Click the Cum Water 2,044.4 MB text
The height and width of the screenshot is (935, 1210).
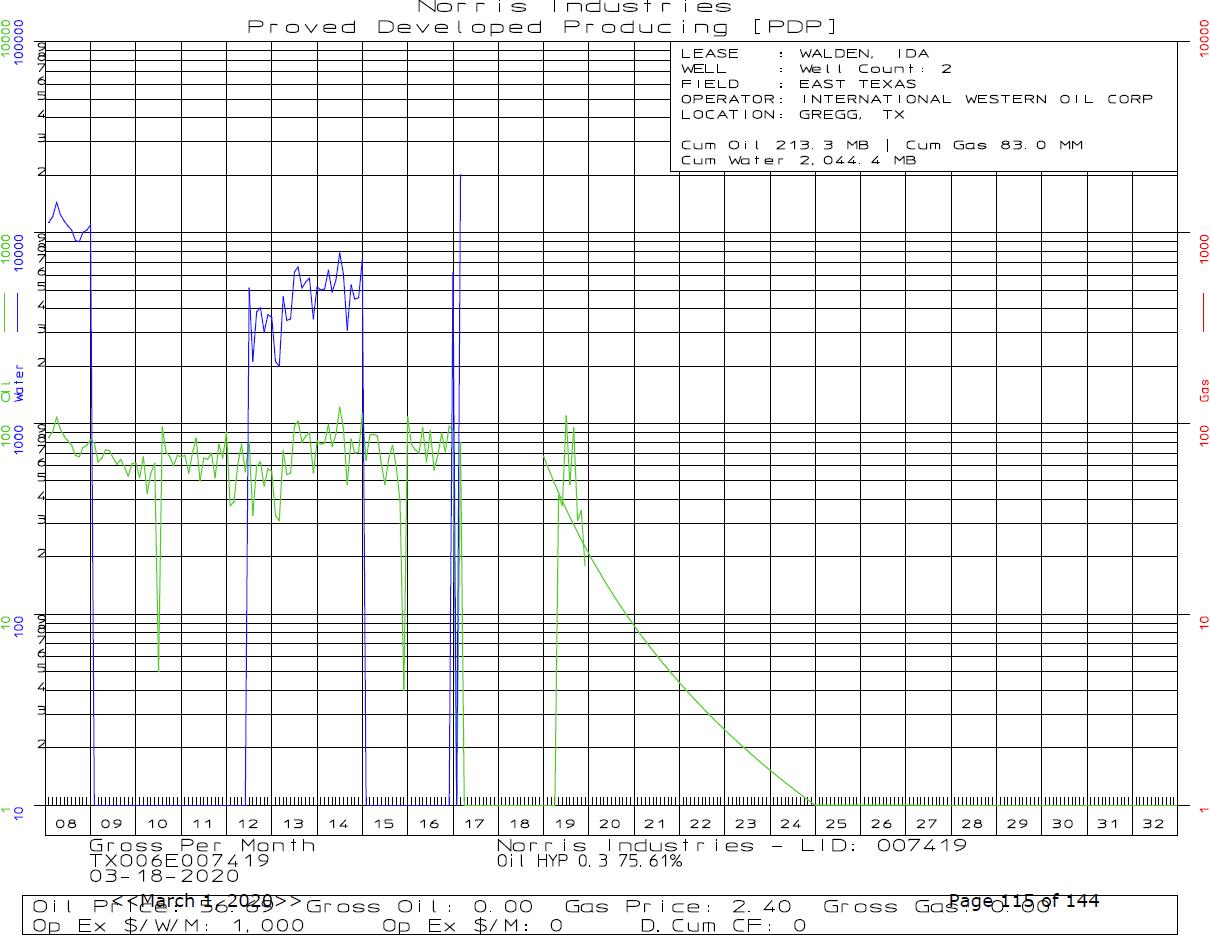tap(798, 160)
